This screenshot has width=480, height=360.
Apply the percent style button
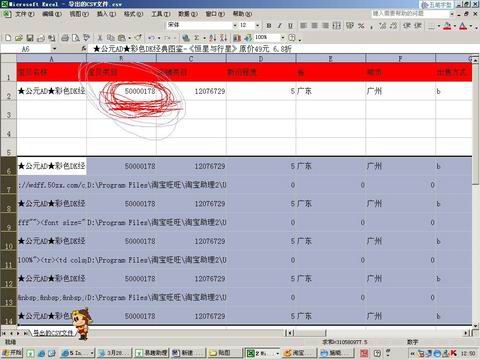361,25
